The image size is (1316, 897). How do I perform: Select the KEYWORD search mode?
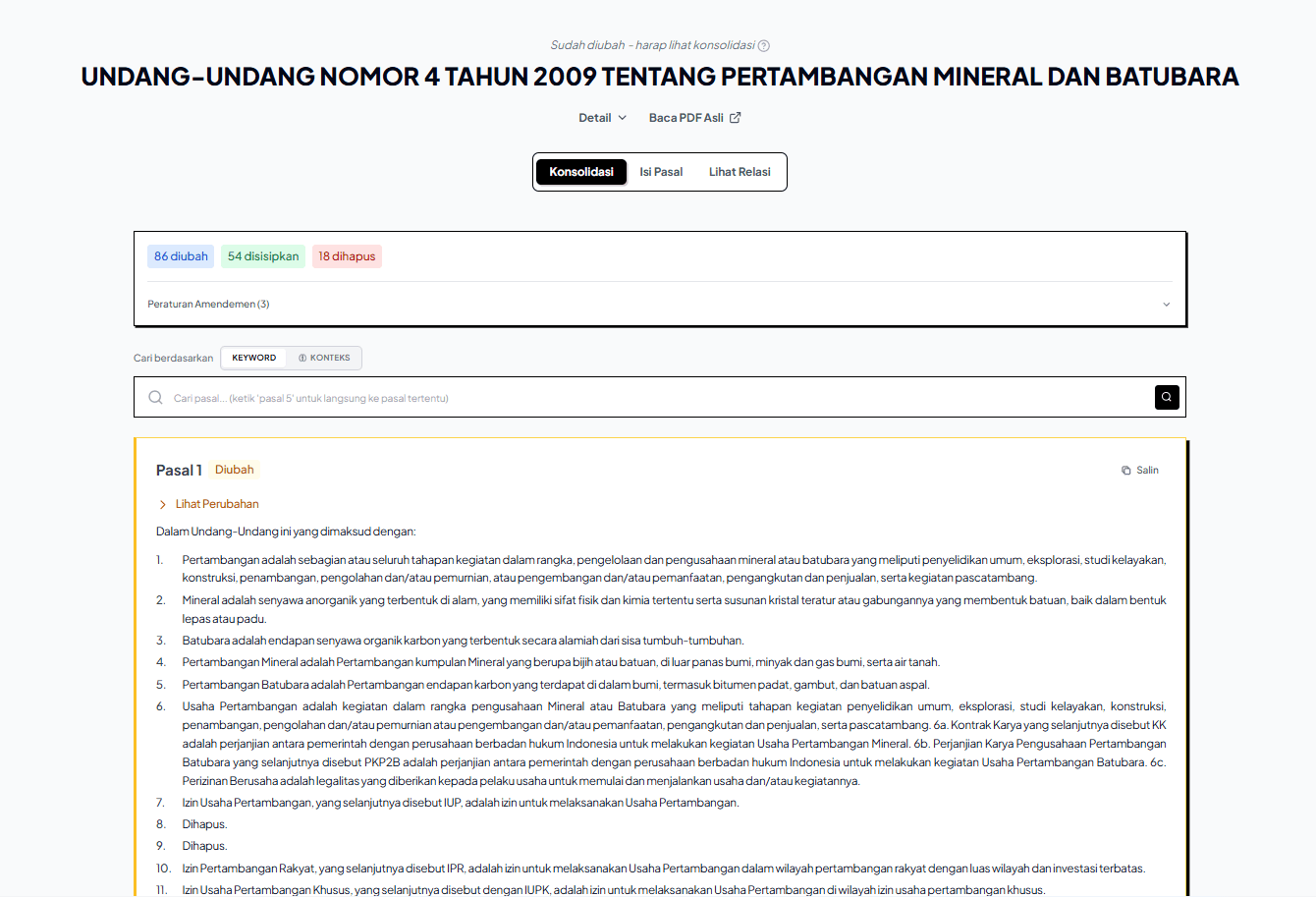(253, 358)
